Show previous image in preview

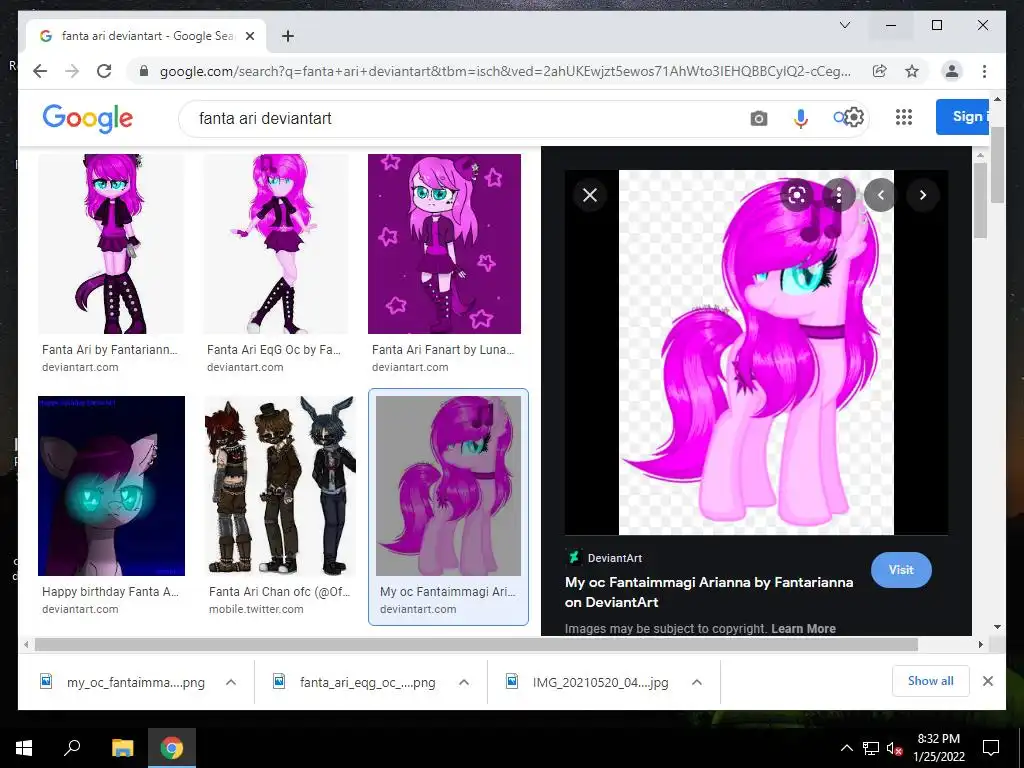pos(880,195)
